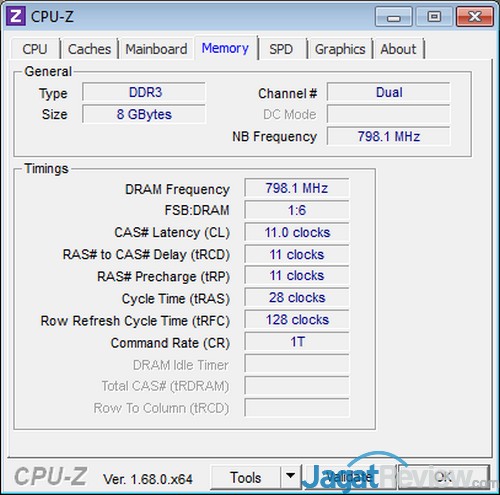
Task: Switch to the Graphics tab
Action: pos(340,49)
